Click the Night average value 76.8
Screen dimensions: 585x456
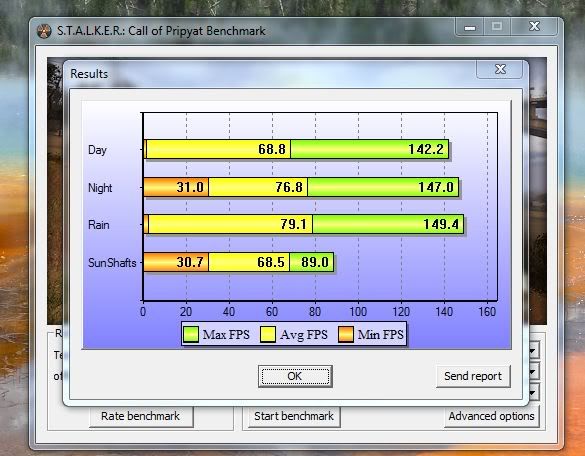pos(289,187)
